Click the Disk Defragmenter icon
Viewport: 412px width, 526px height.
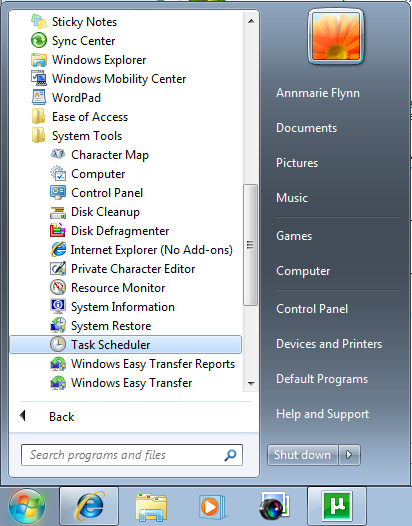coord(58,231)
